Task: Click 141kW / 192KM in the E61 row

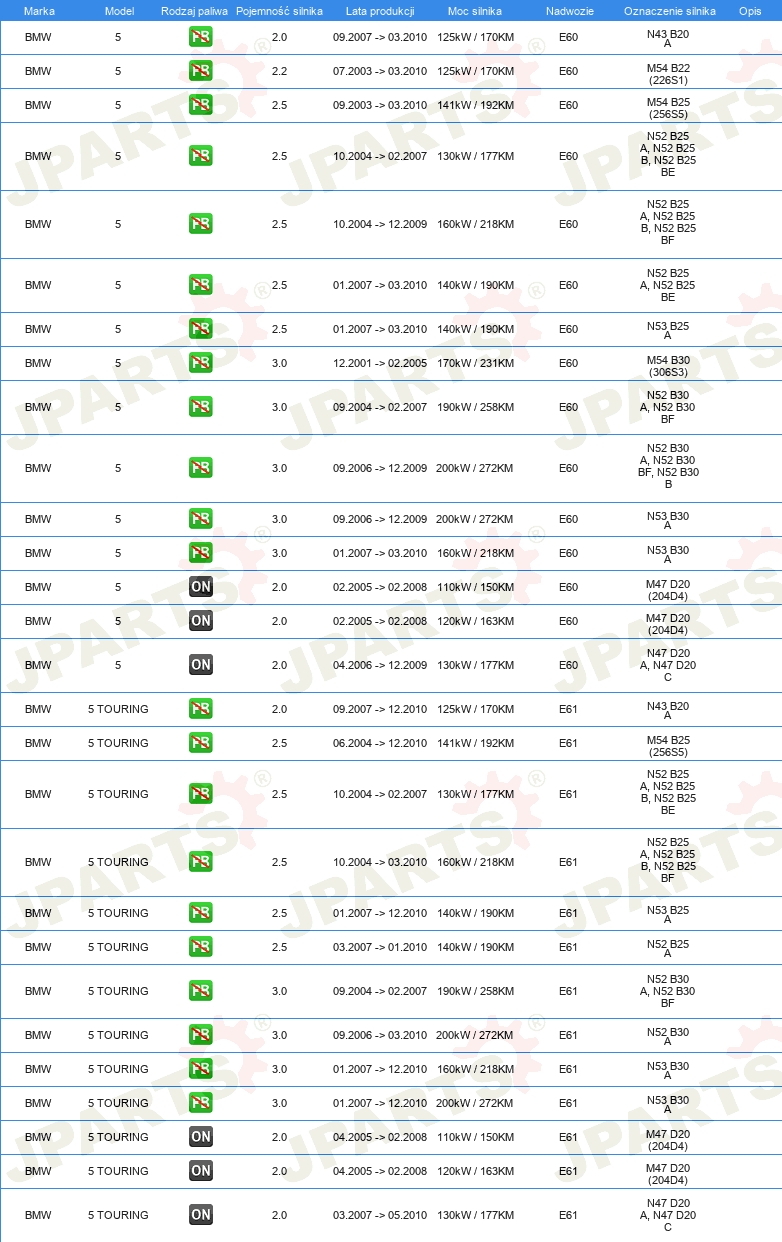Action: pyautogui.click(x=475, y=743)
